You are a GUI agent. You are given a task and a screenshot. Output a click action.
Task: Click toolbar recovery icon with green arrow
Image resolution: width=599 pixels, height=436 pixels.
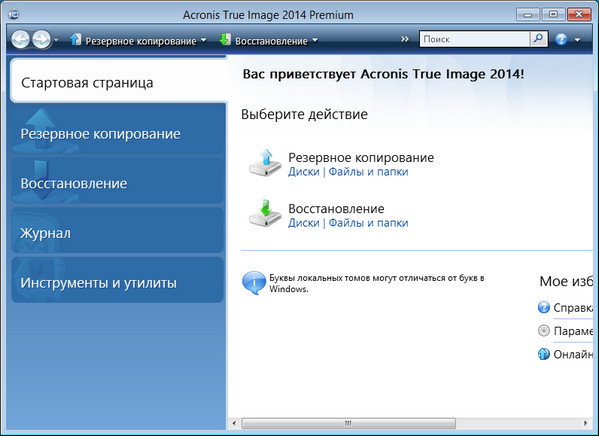225,39
